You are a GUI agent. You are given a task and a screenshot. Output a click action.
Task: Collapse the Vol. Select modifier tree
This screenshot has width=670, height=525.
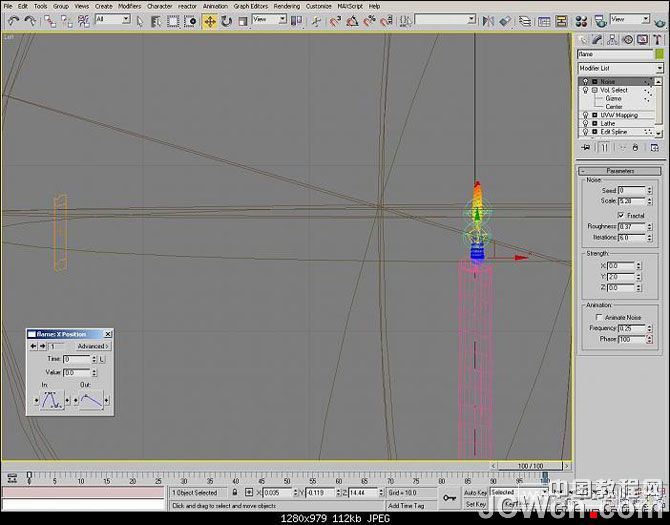pos(594,90)
